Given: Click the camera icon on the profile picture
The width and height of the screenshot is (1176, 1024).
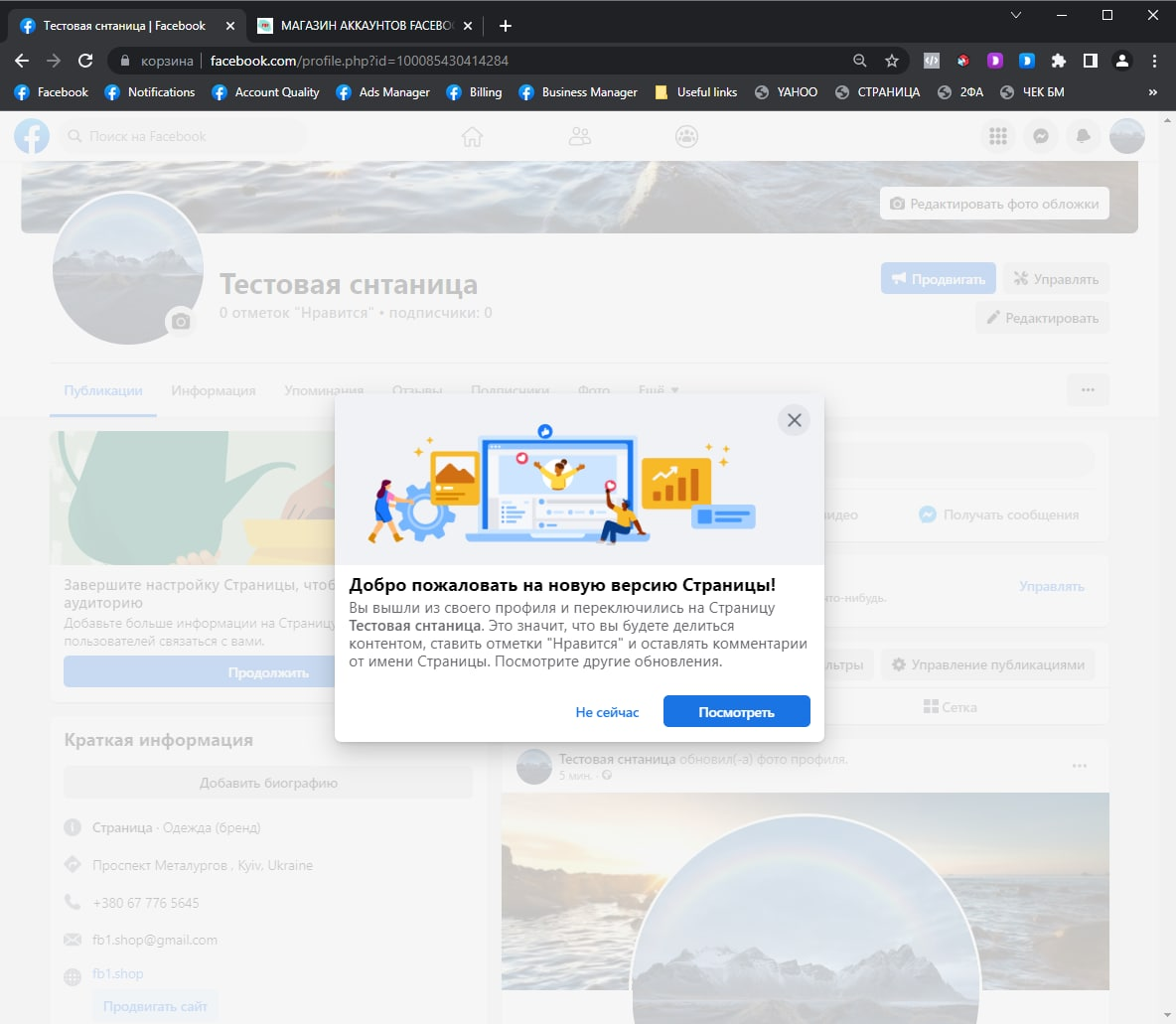Looking at the screenshot, I should tap(181, 321).
